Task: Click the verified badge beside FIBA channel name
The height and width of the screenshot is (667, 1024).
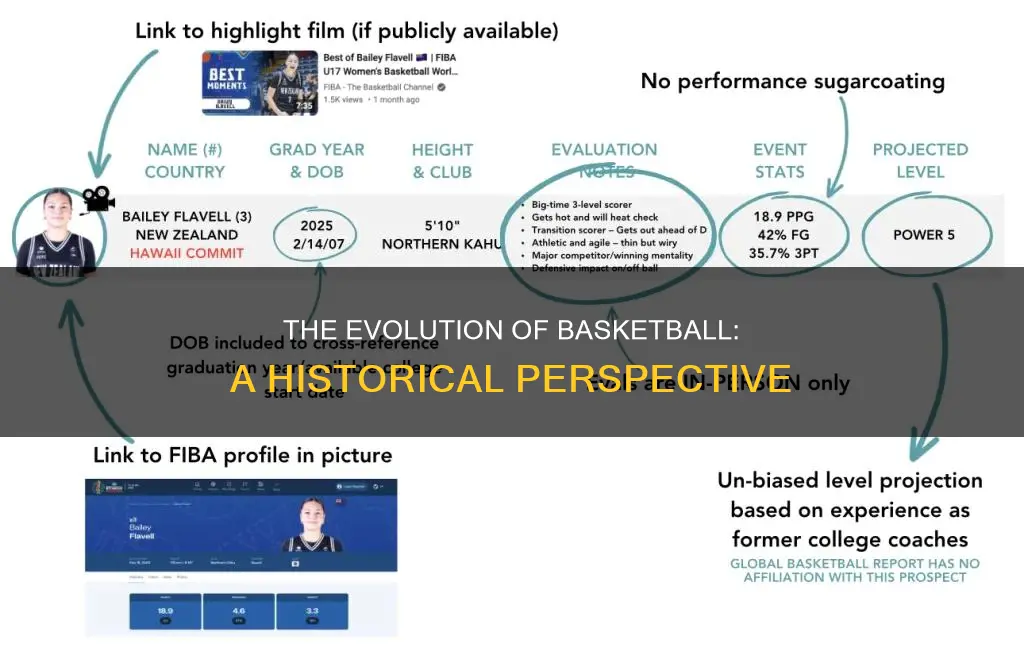Action: click(x=441, y=87)
